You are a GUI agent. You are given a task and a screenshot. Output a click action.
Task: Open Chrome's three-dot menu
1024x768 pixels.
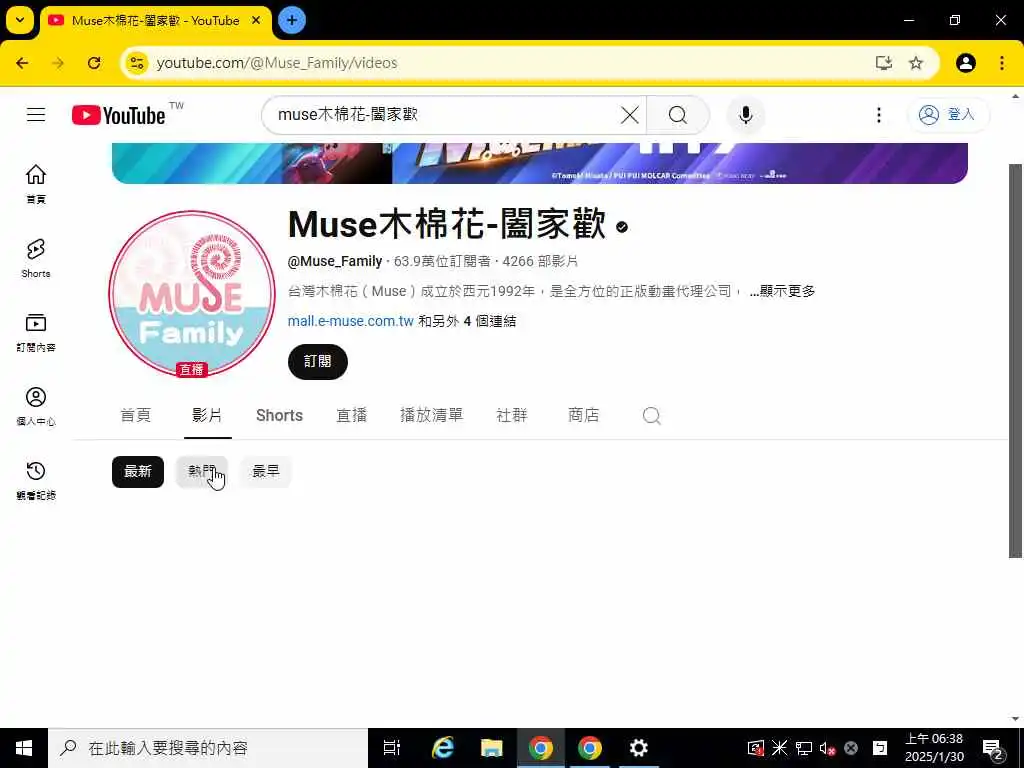pyautogui.click(x=1002, y=63)
